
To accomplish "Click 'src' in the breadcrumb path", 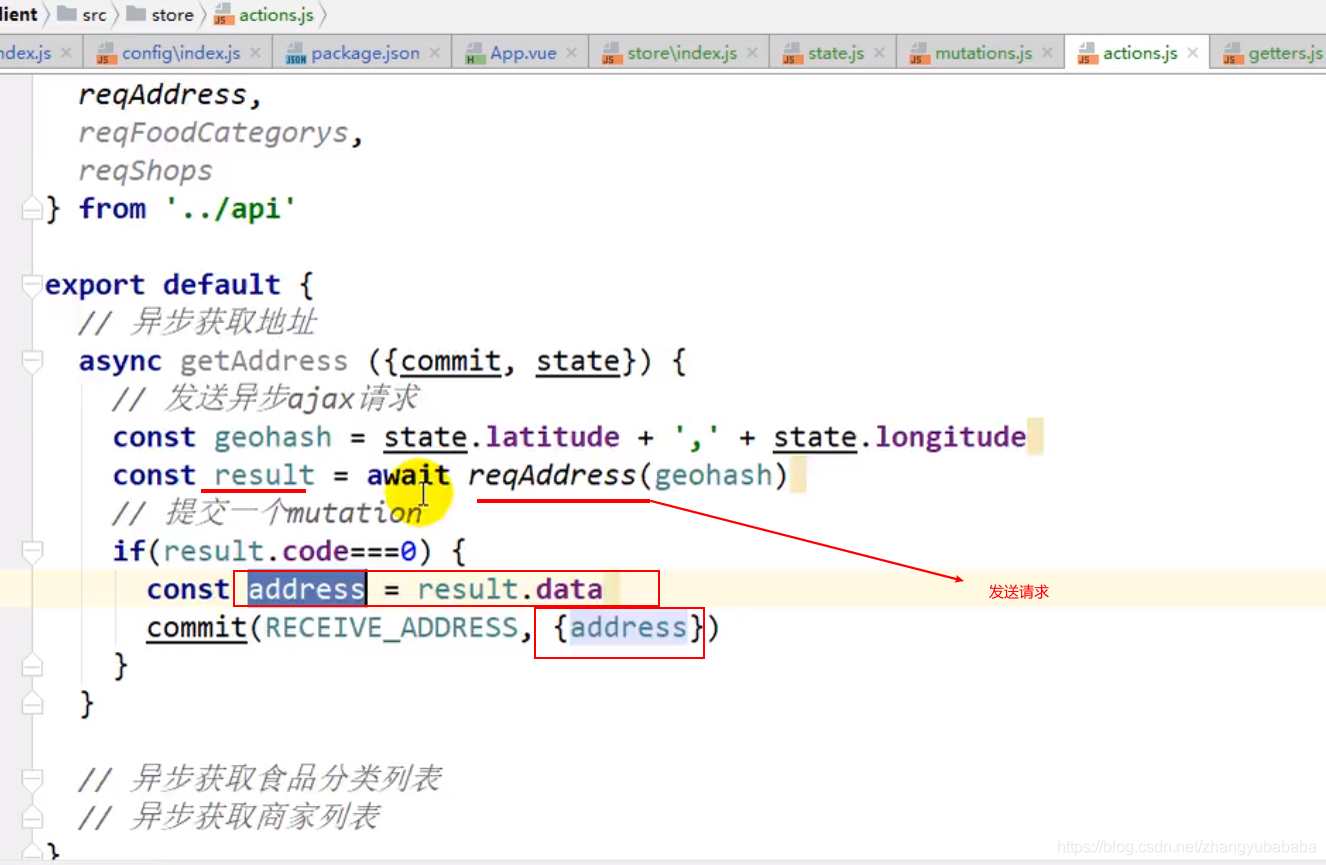I will point(94,15).
